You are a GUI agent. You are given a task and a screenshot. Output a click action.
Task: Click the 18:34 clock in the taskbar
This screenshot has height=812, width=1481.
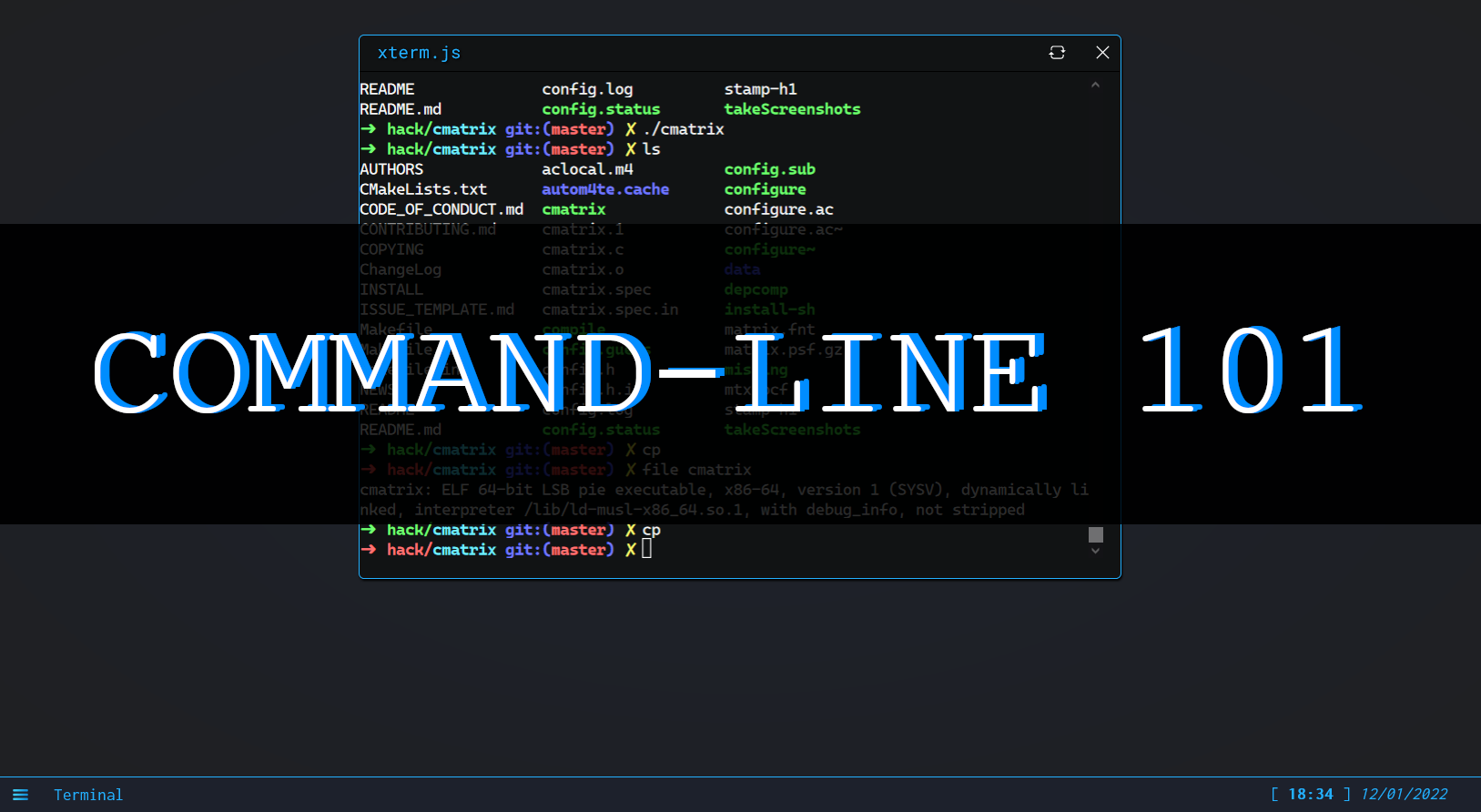tap(1310, 794)
